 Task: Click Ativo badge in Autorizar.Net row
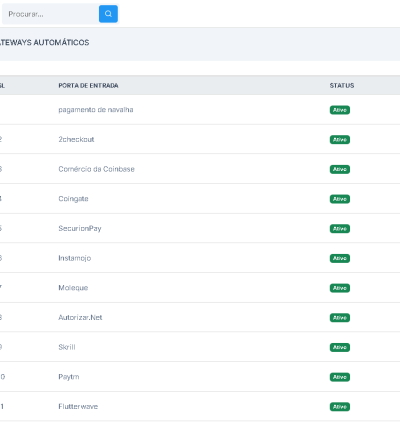pyautogui.click(x=340, y=318)
